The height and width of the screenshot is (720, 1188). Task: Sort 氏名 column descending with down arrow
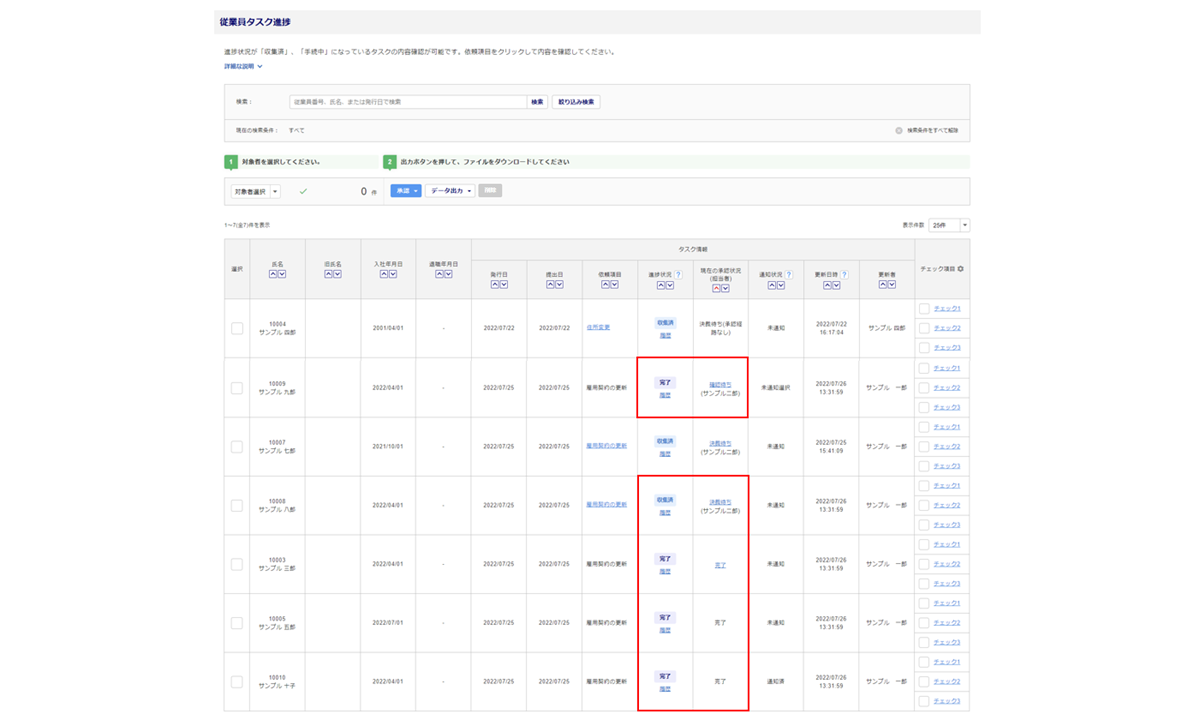pyautogui.click(x=282, y=274)
